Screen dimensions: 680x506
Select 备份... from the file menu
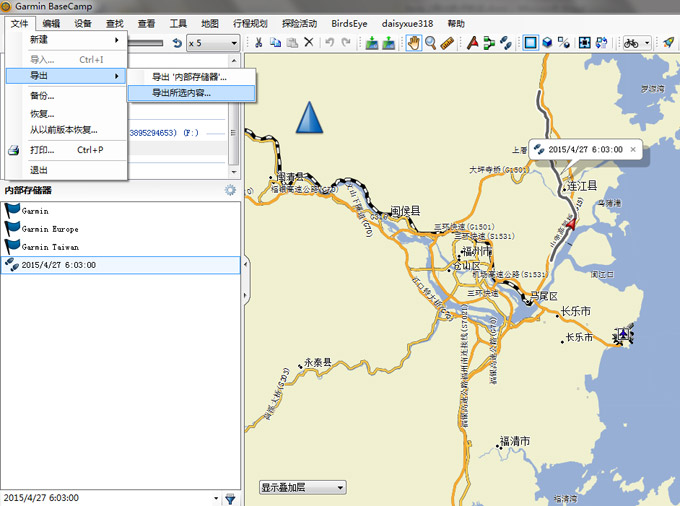click(x=66, y=96)
